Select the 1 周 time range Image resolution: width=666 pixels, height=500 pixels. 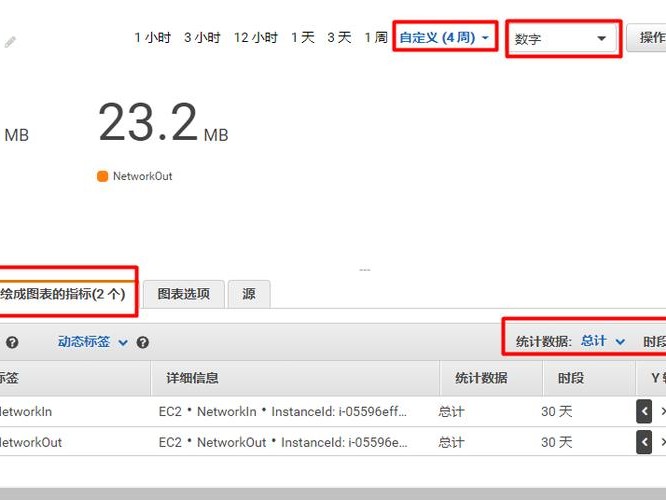376,37
